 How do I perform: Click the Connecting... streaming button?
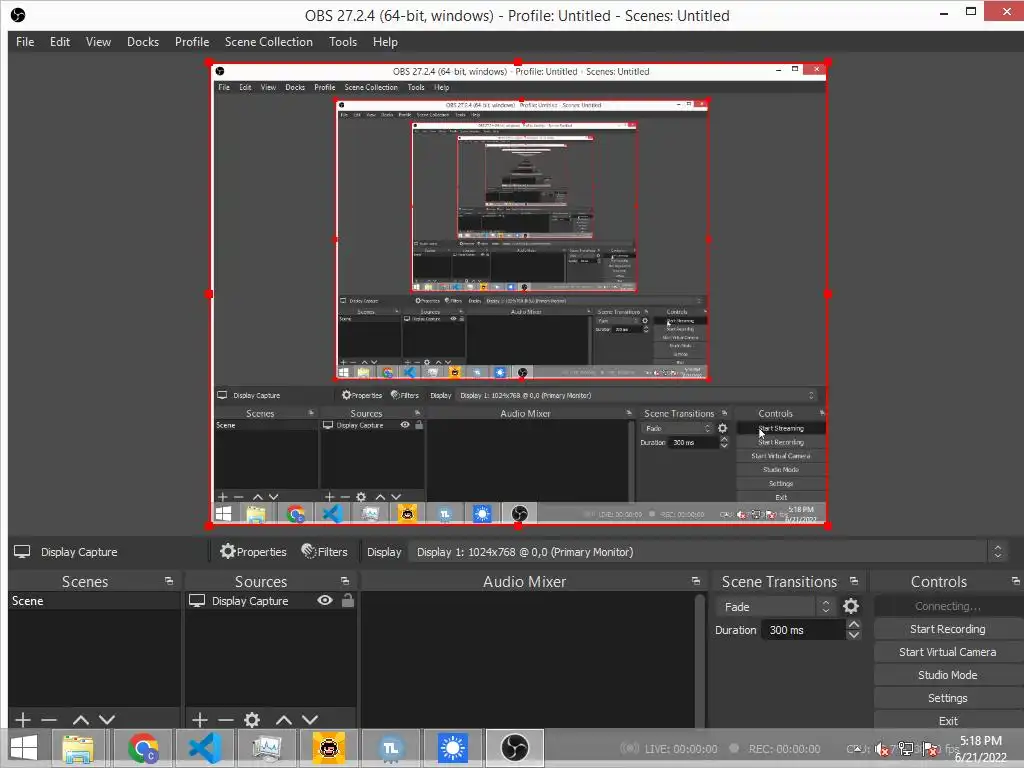point(947,606)
